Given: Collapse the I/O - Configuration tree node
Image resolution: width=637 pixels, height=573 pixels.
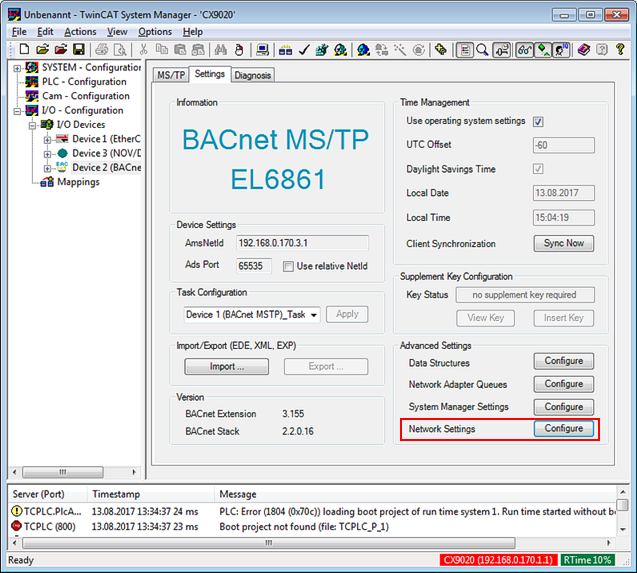Looking at the screenshot, I should click(17, 111).
